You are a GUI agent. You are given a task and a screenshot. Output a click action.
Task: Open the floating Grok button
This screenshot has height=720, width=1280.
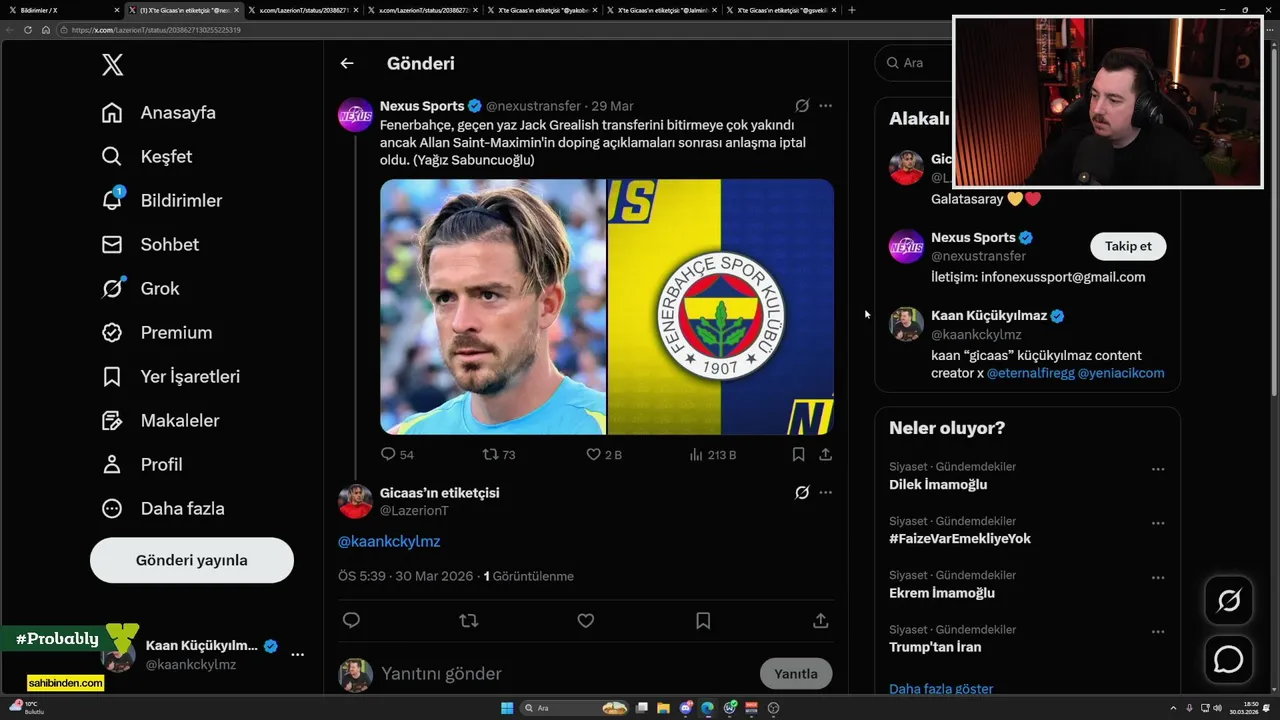click(x=1229, y=601)
